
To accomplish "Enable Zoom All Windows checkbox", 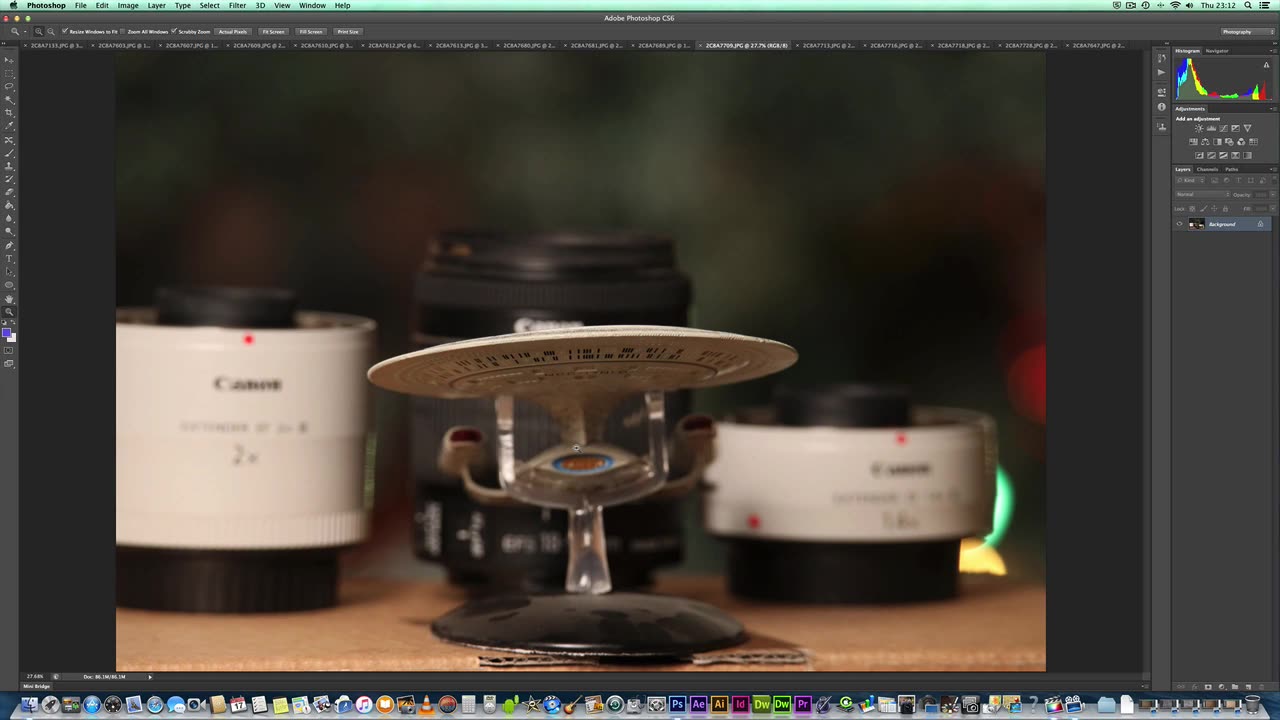I will (123, 31).
